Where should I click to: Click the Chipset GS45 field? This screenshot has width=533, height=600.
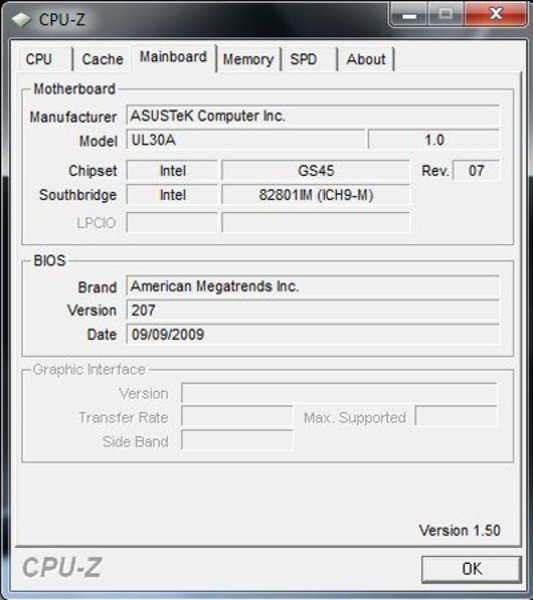point(316,171)
